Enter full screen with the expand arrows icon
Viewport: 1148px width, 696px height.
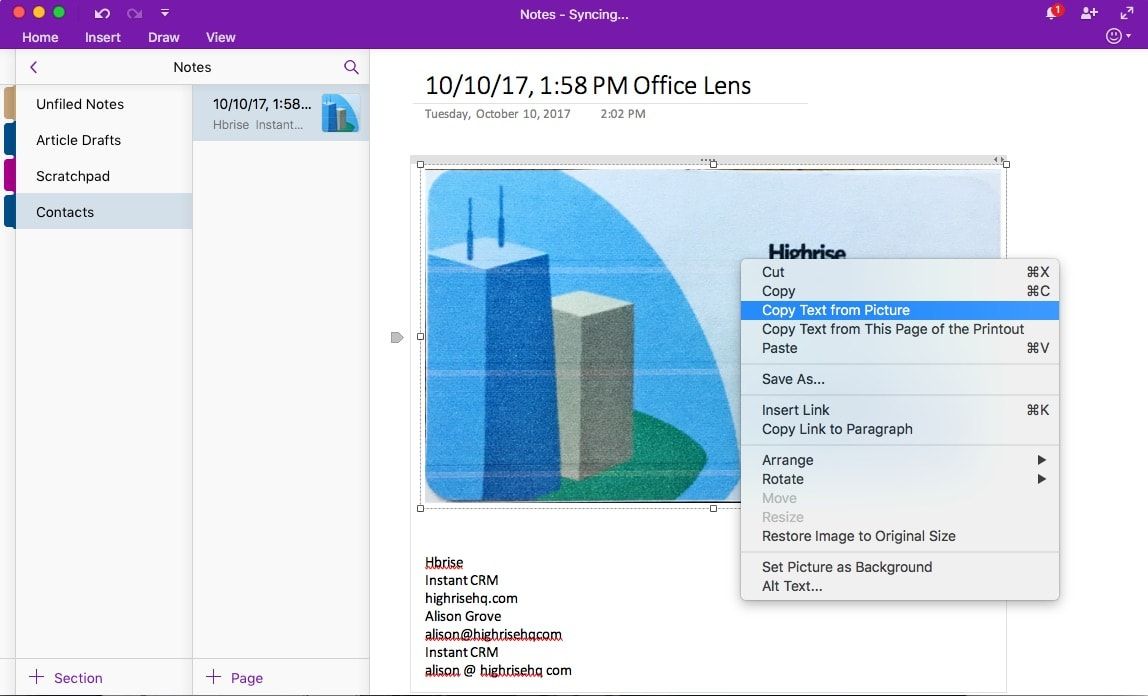pos(1126,13)
